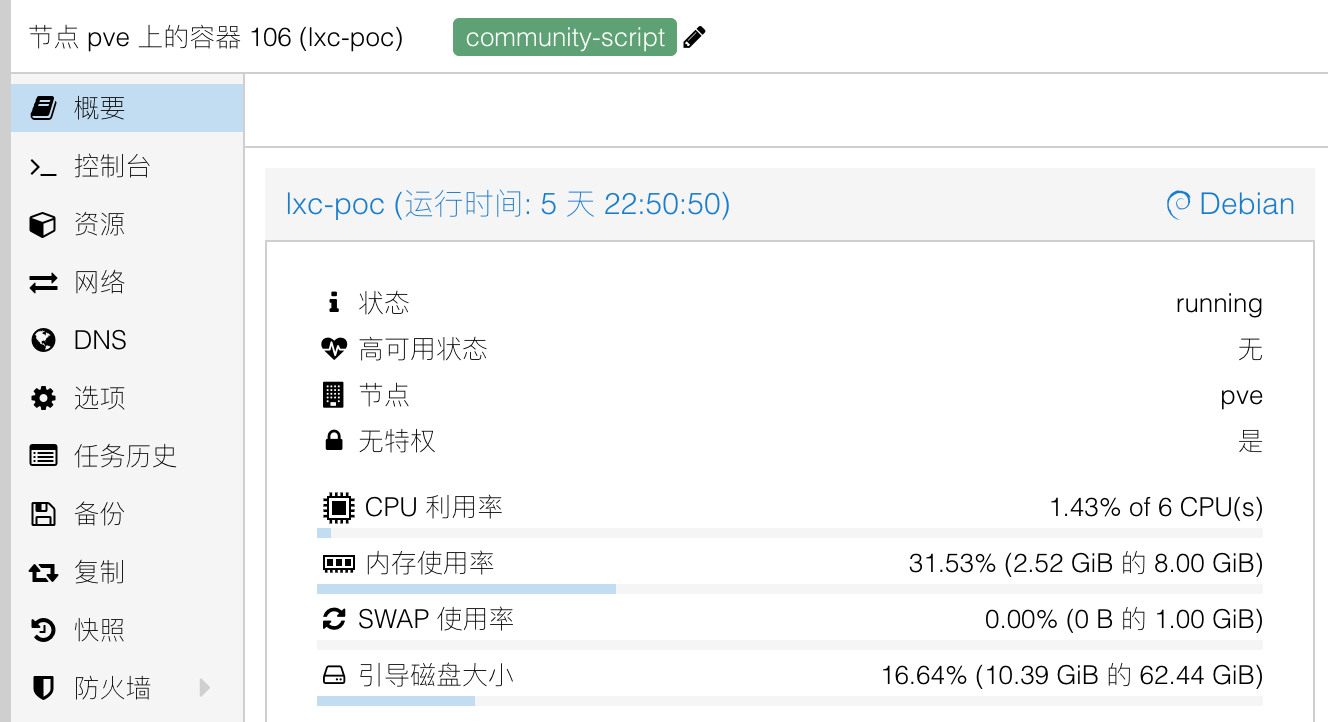Click the gear icon for 选项
Image resolution: width=1328 pixels, height=722 pixels.
(x=43, y=399)
